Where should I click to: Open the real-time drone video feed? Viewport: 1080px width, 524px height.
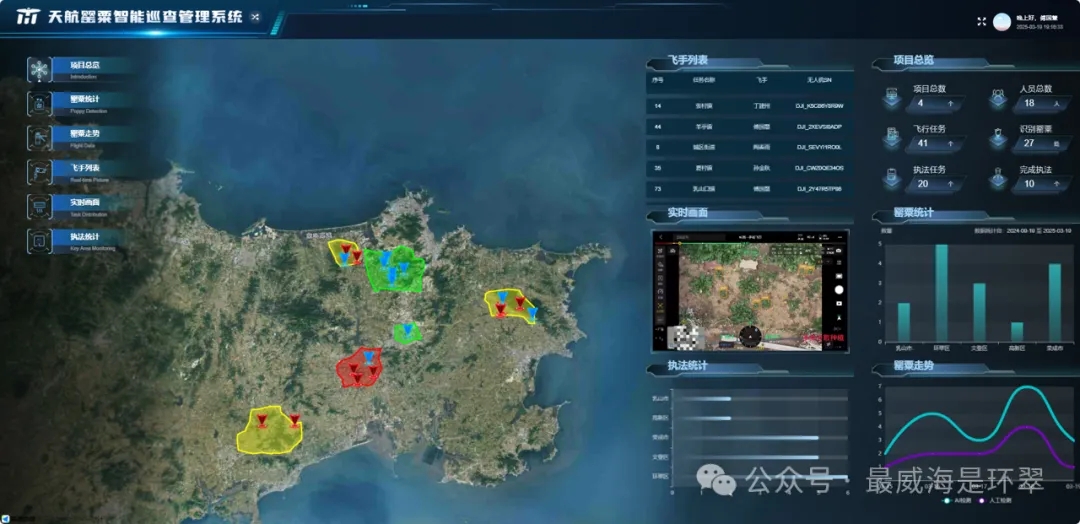pos(748,291)
